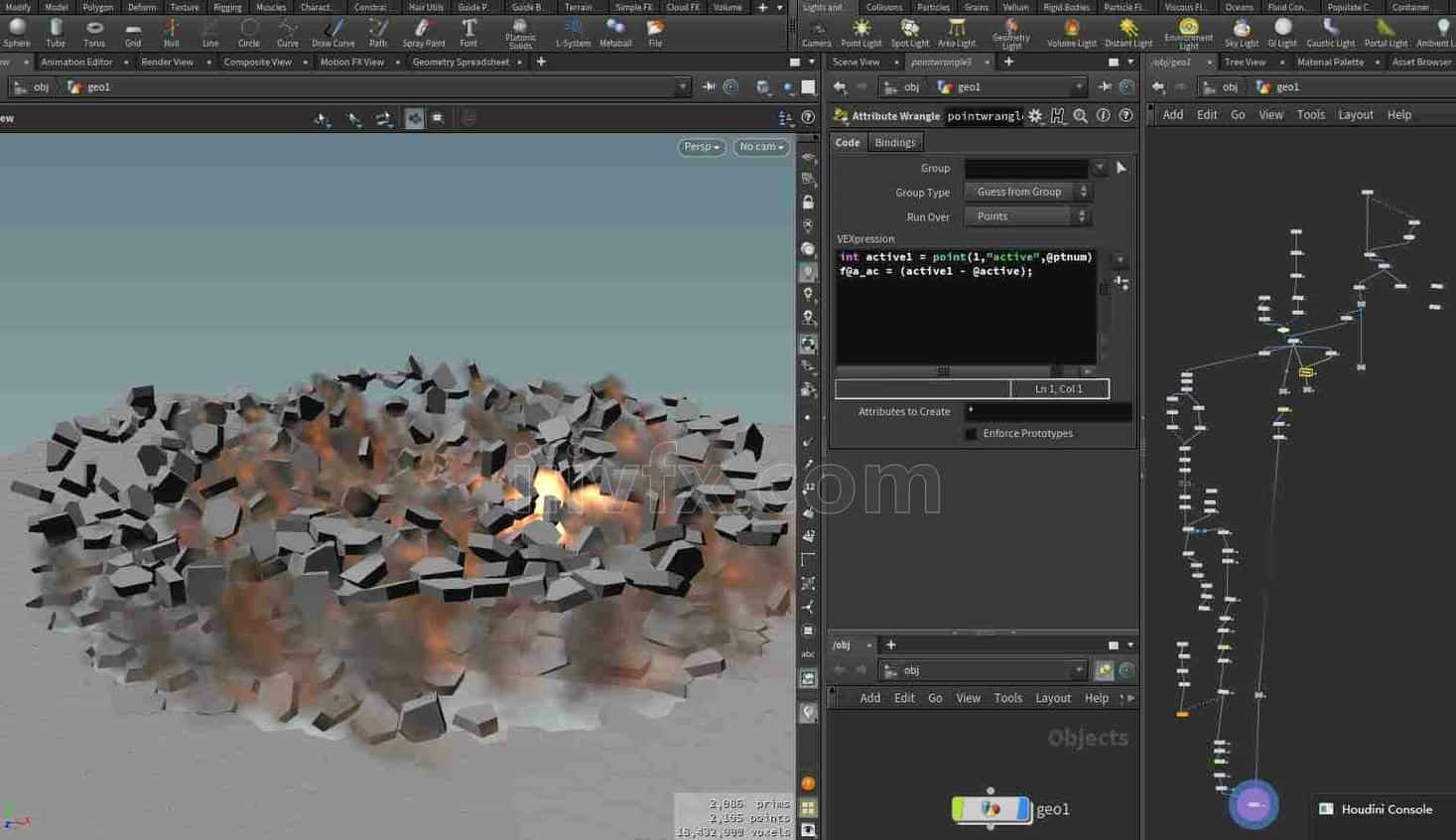Toggle pin on the parameter pane path bar
Viewport: 1456px width, 840px height.
1105,87
